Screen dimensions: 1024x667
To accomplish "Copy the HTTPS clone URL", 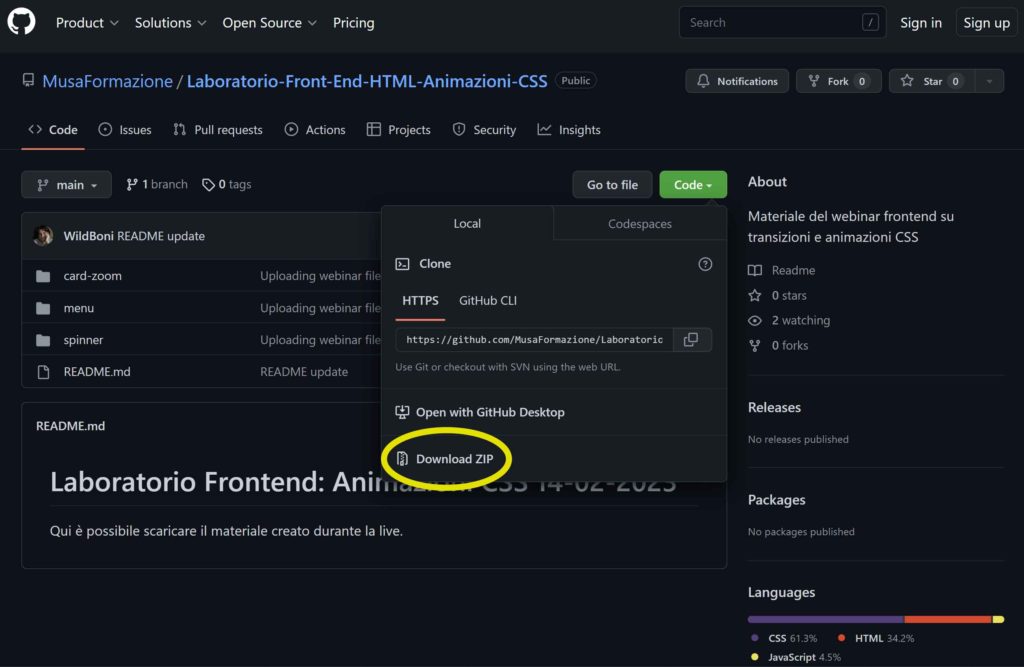I will [691, 340].
